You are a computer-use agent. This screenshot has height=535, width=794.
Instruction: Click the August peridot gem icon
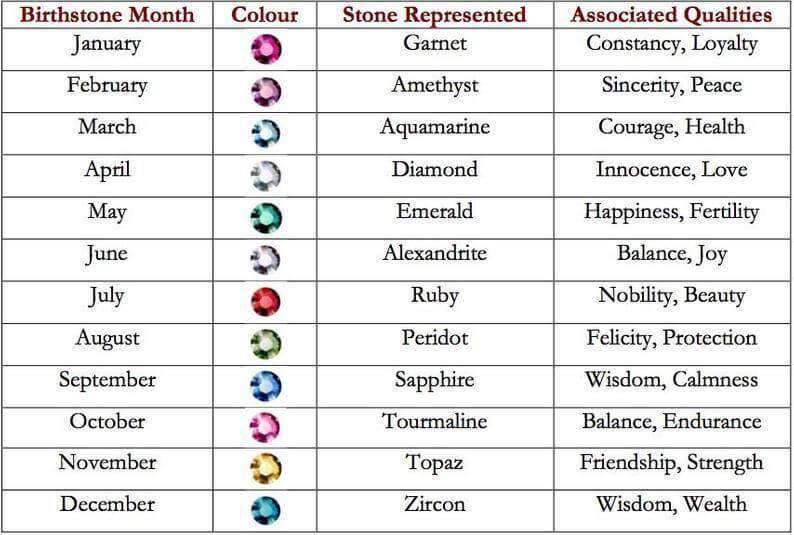(x=266, y=344)
